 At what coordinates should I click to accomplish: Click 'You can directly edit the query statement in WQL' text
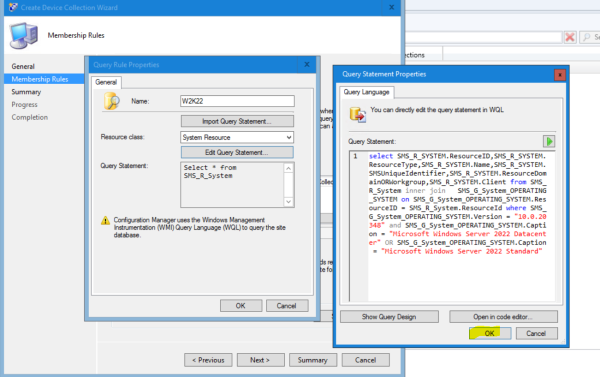437,110
